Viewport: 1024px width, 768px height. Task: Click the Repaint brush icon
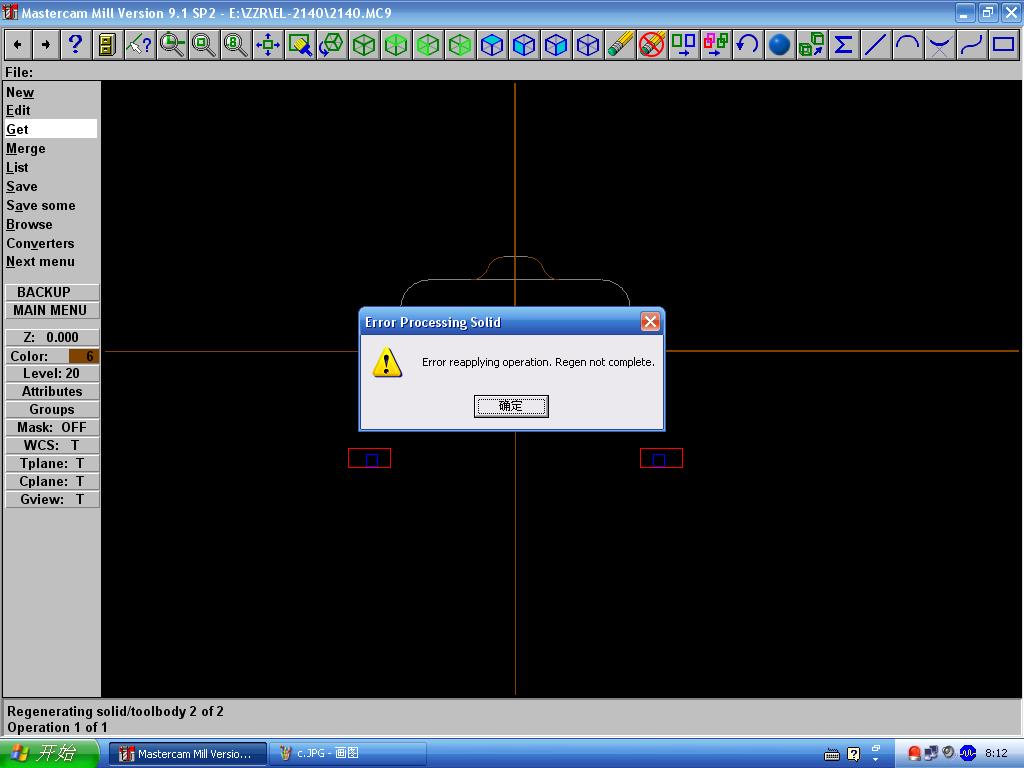click(300, 45)
